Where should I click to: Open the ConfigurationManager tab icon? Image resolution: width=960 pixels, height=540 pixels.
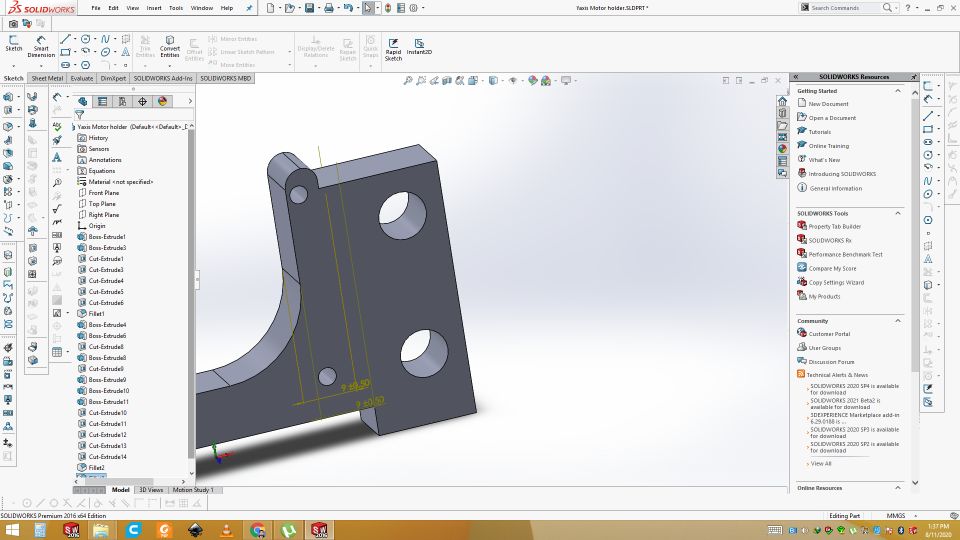[122, 101]
